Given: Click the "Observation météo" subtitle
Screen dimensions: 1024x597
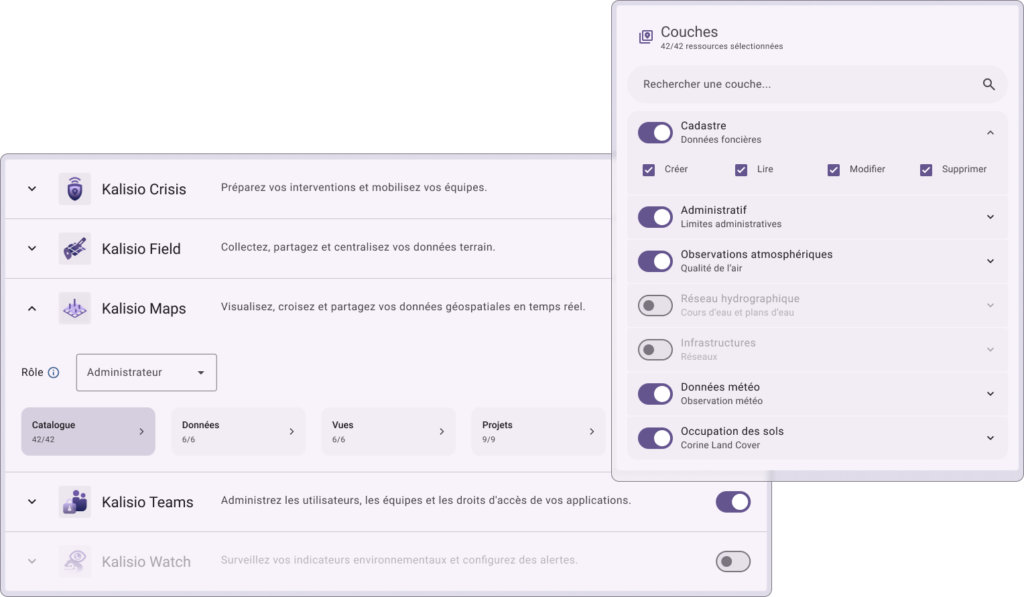Looking at the screenshot, I should tap(722, 401).
